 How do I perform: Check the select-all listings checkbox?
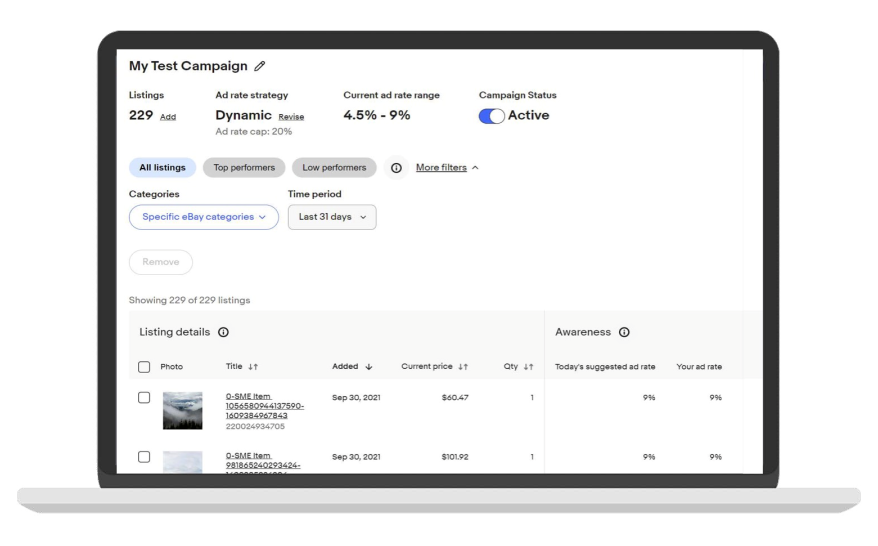coord(144,367)
